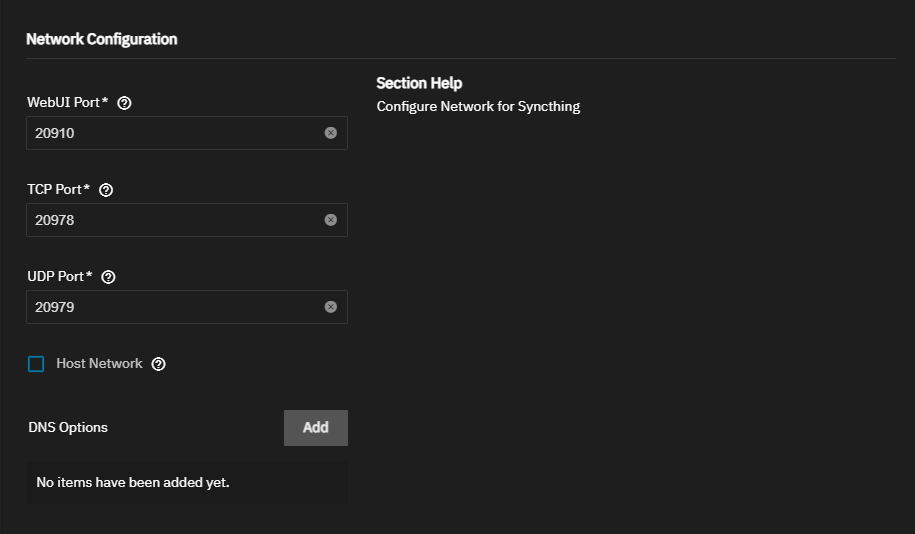Click the Section Help heading
The width and height of the screenshot is (915, 534).
click(x=419, y=83)
